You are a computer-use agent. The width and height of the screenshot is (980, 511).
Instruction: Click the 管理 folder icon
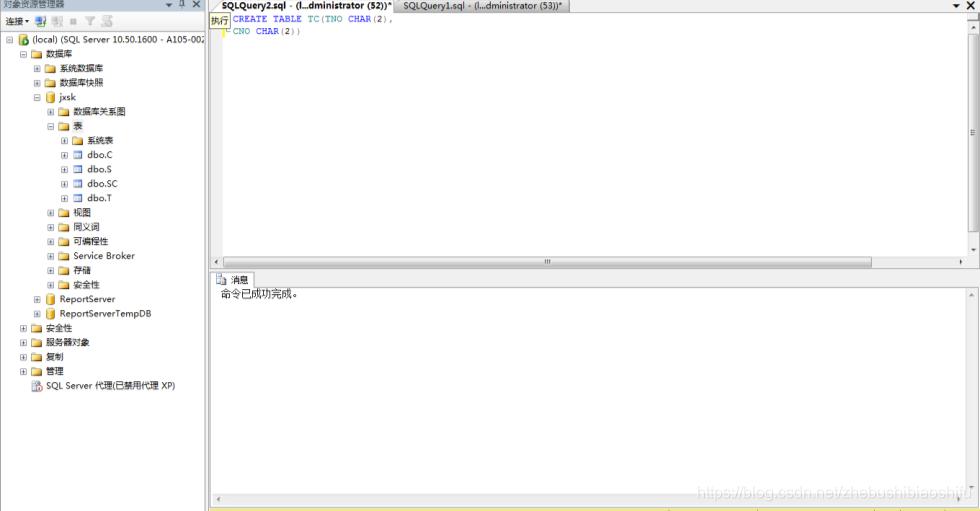(36, 371)
